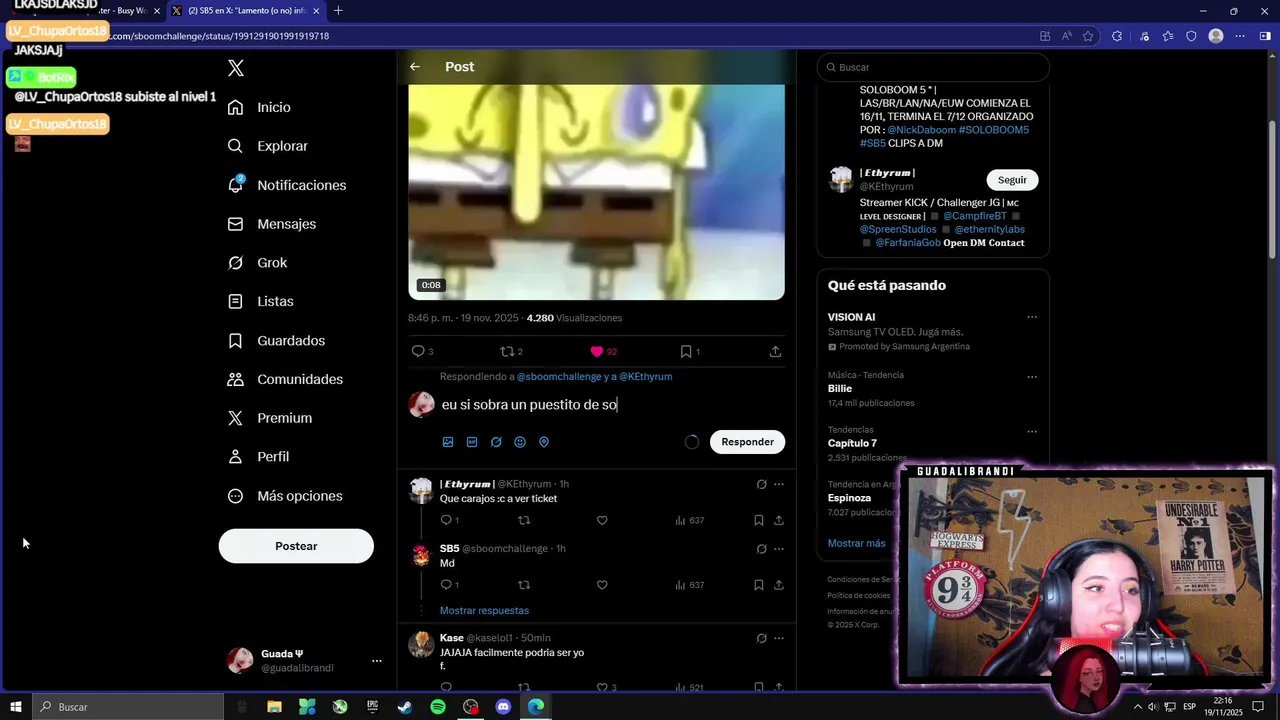1280x720 pixels.
Task: Click the Buscar search field on X
Action: click(x=933, y=67)
